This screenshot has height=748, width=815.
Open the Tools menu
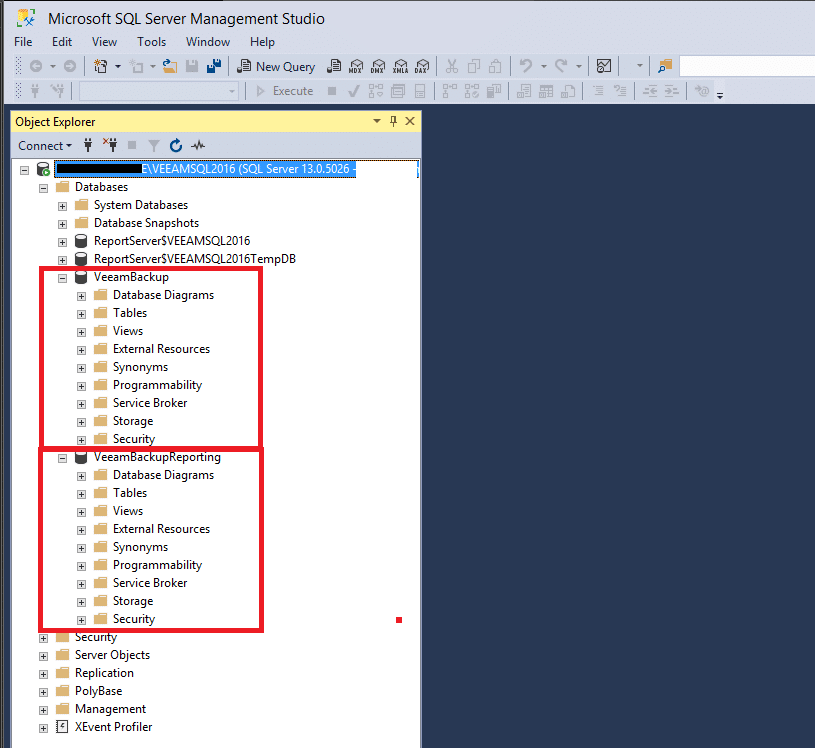pyautogui.click(x=151, y=42)
